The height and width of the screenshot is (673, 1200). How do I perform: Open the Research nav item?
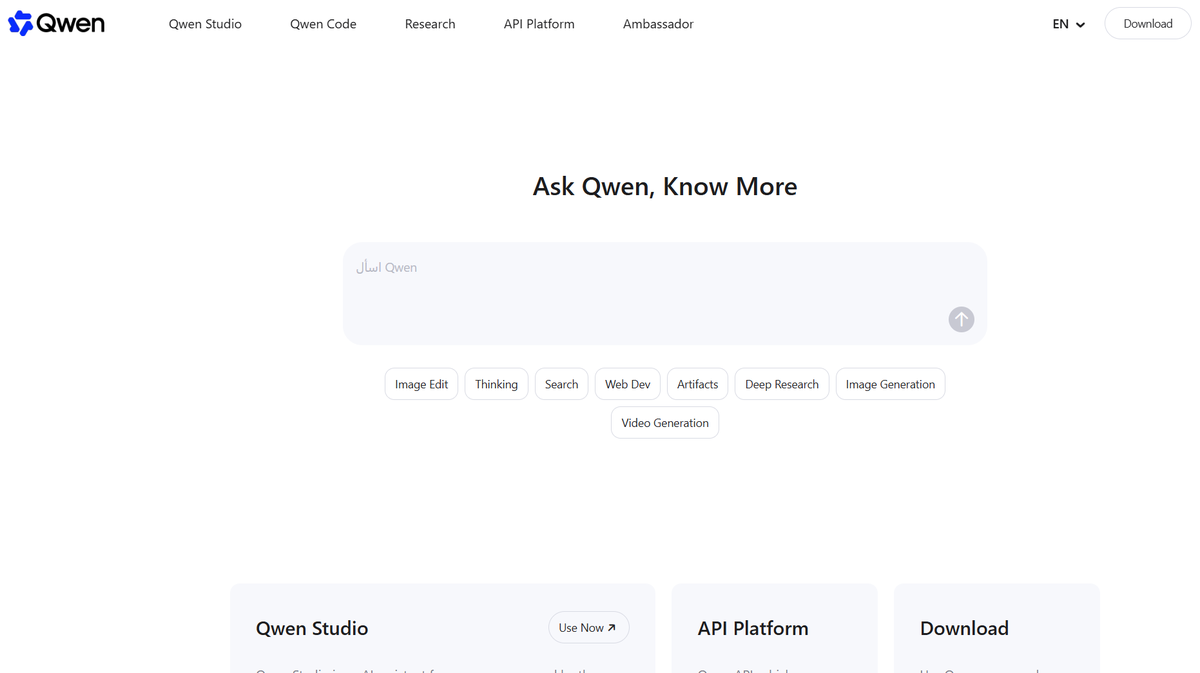[x=430, y=24]
